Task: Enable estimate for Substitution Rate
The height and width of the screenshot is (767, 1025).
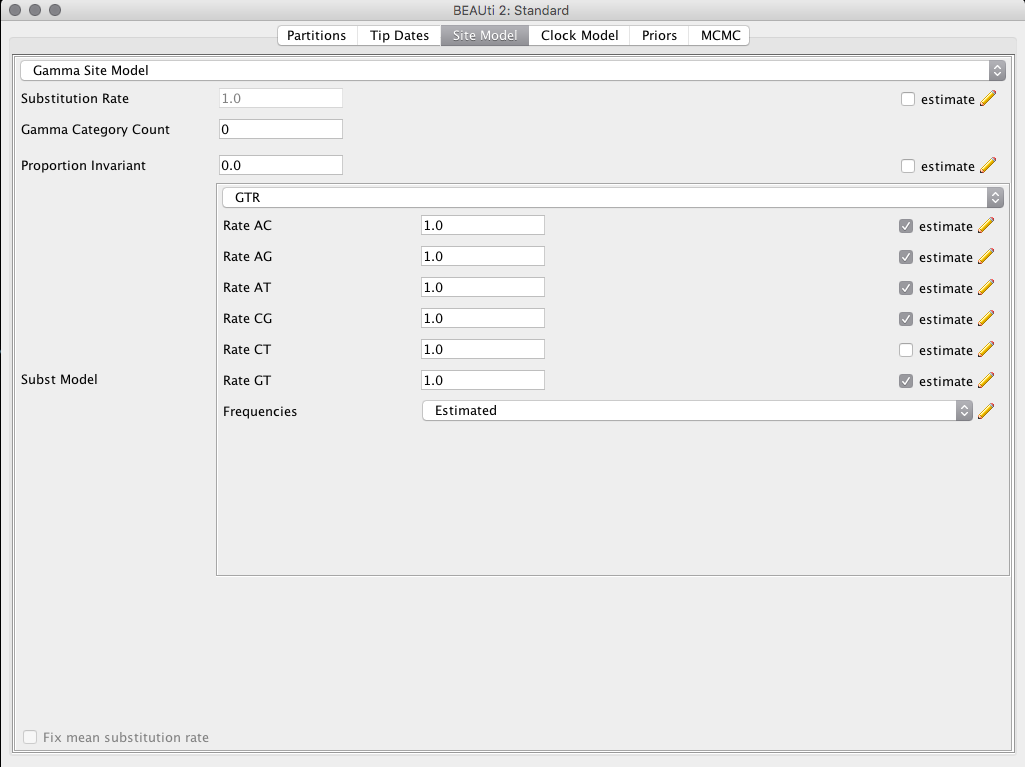Action: [907, 99]
